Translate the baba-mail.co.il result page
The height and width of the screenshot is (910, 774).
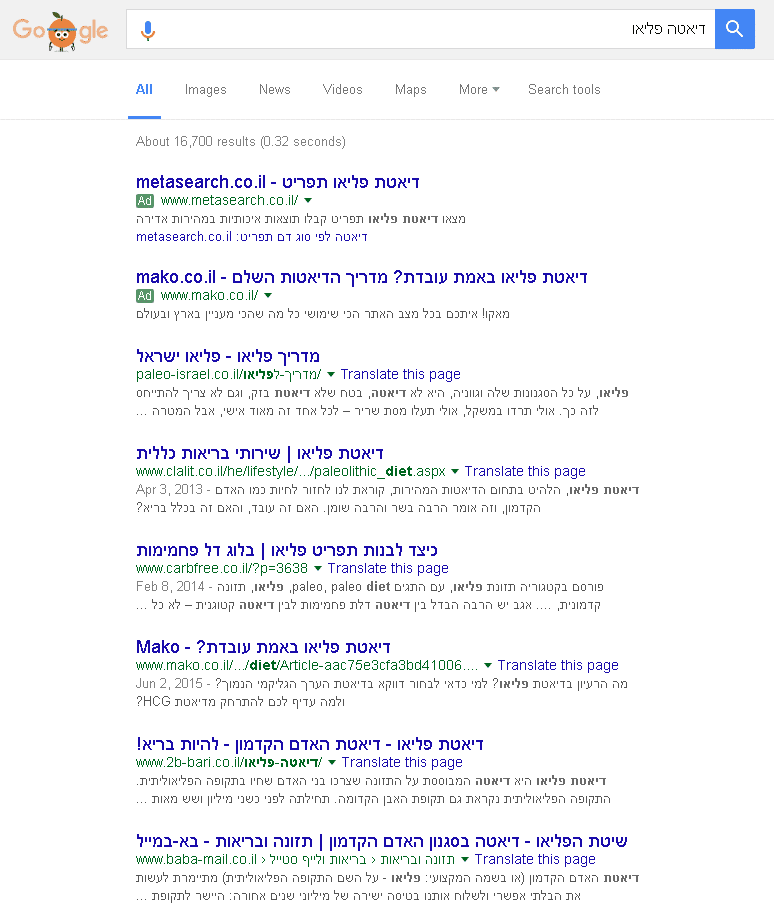[x=534, y=859]
